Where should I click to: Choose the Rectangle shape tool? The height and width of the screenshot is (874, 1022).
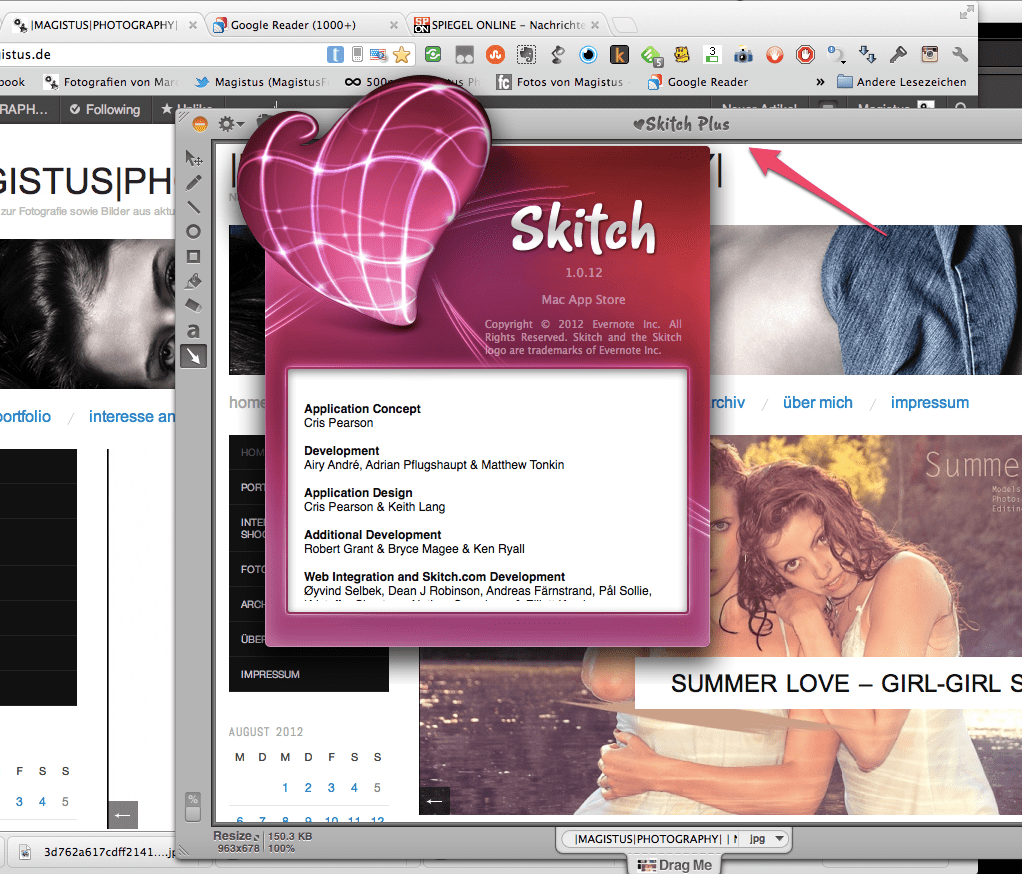pos(194,256)
